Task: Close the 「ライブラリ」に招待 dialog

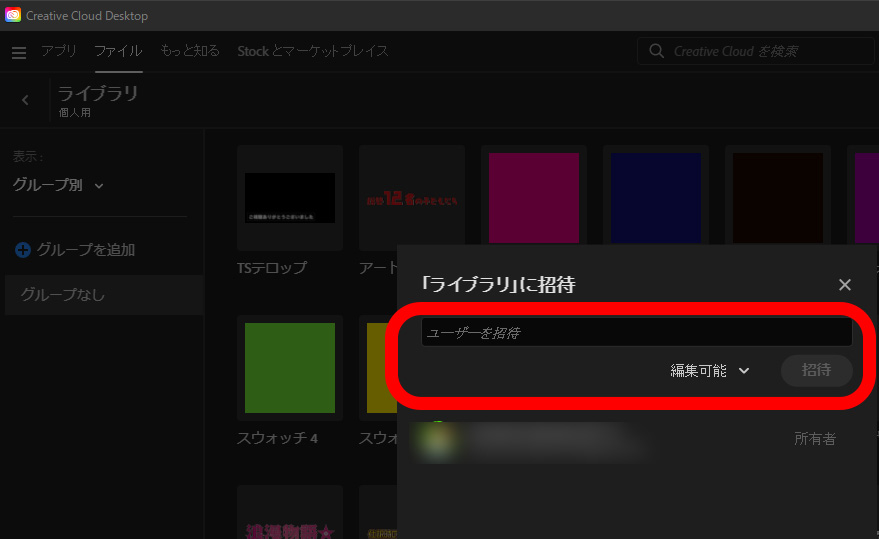Action: 844,284
